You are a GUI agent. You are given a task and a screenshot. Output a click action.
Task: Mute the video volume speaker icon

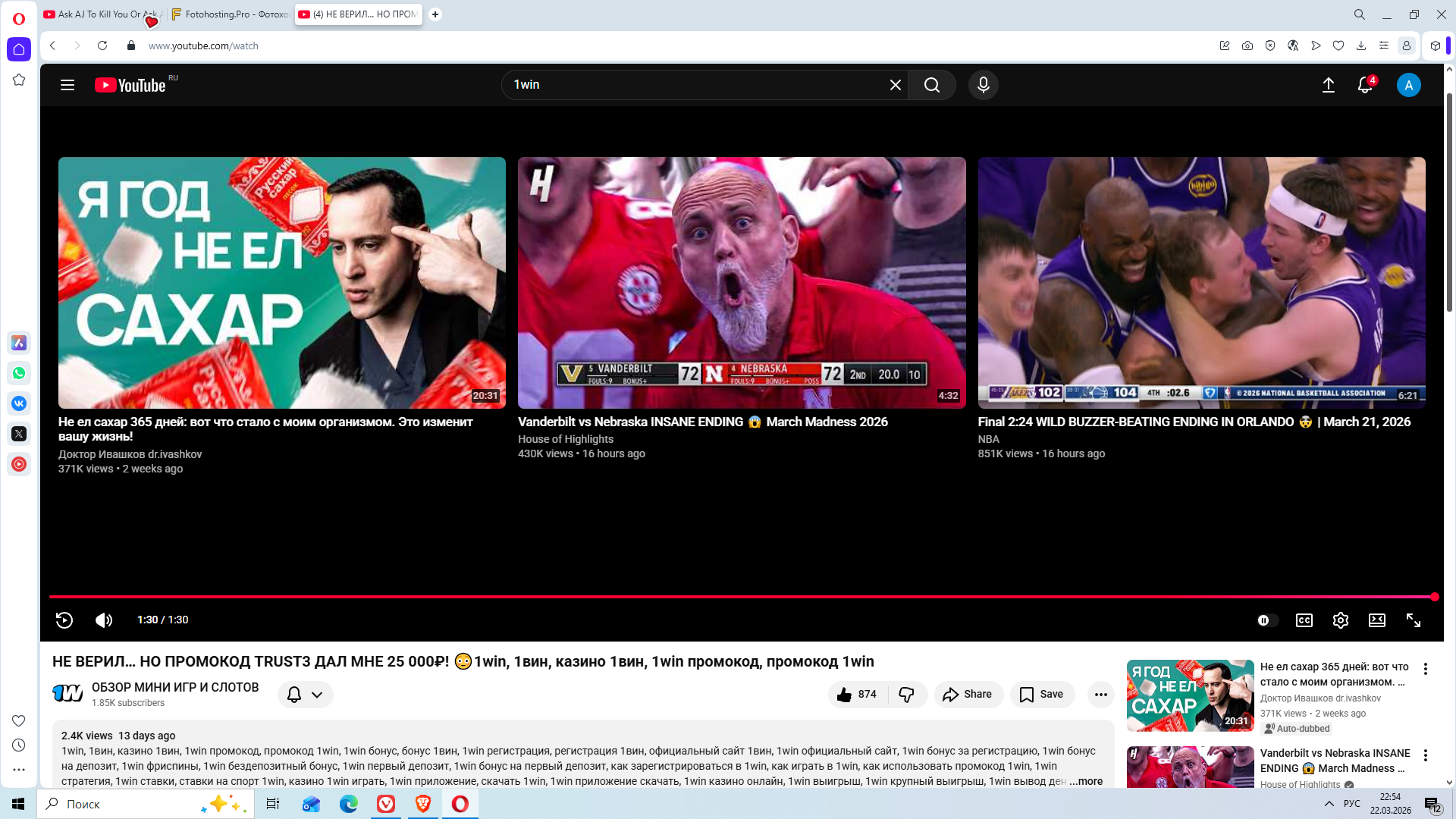coord(104,620)
